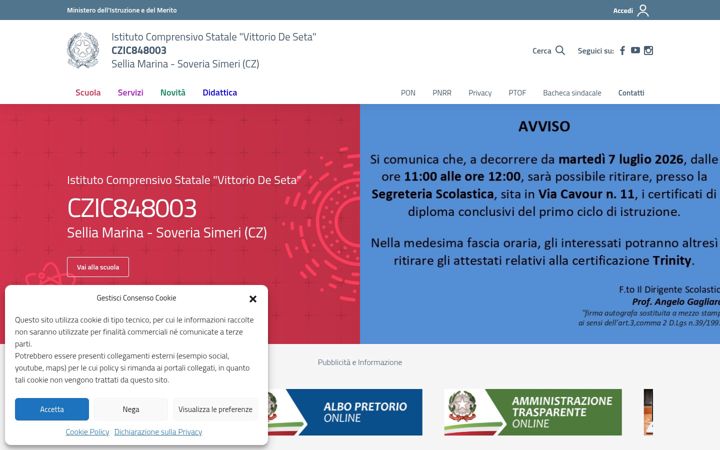Go to the PON page
Image resolution: width=720 pixels, height=450 pixels.
click(408, 93)
